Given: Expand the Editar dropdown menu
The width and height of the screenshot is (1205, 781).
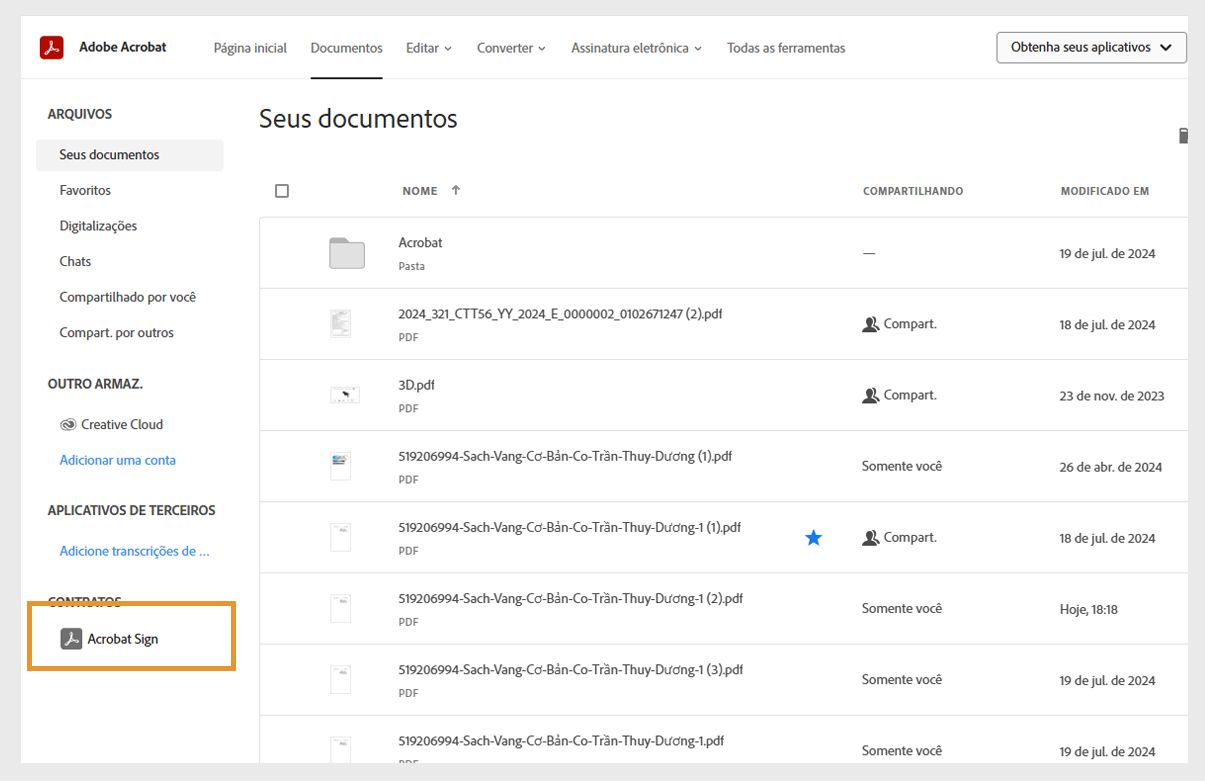Looking at the screenshot, I should pyautogui.click(x=428, y=47).
